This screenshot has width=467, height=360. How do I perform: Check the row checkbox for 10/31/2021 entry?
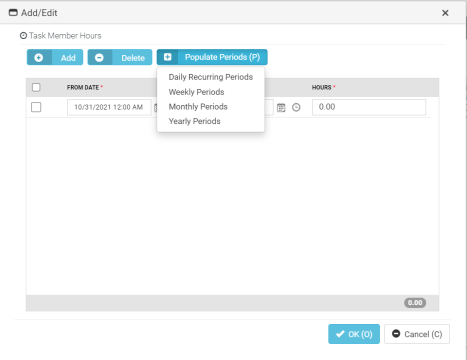coord(36,107)
